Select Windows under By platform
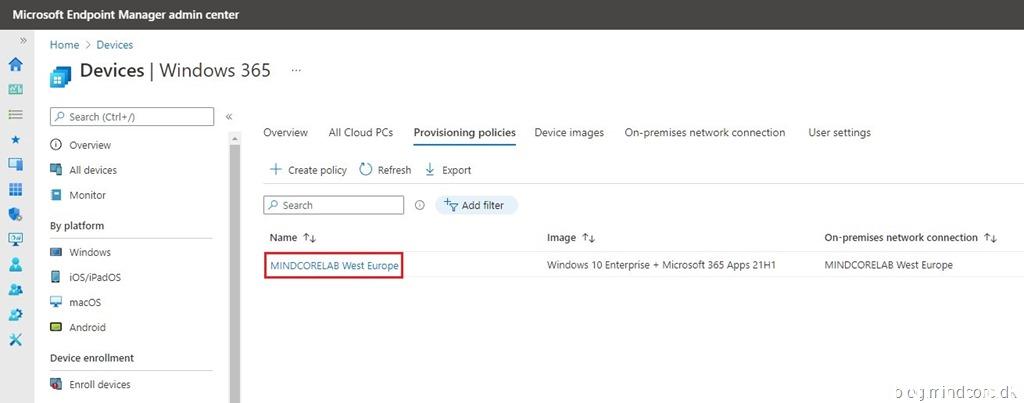 coord(90,252)
